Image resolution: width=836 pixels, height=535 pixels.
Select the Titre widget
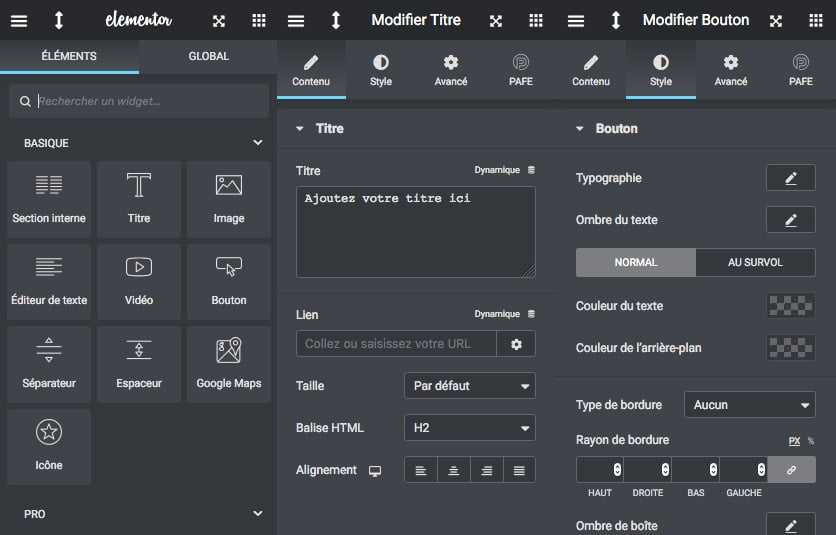coord(139,199)
